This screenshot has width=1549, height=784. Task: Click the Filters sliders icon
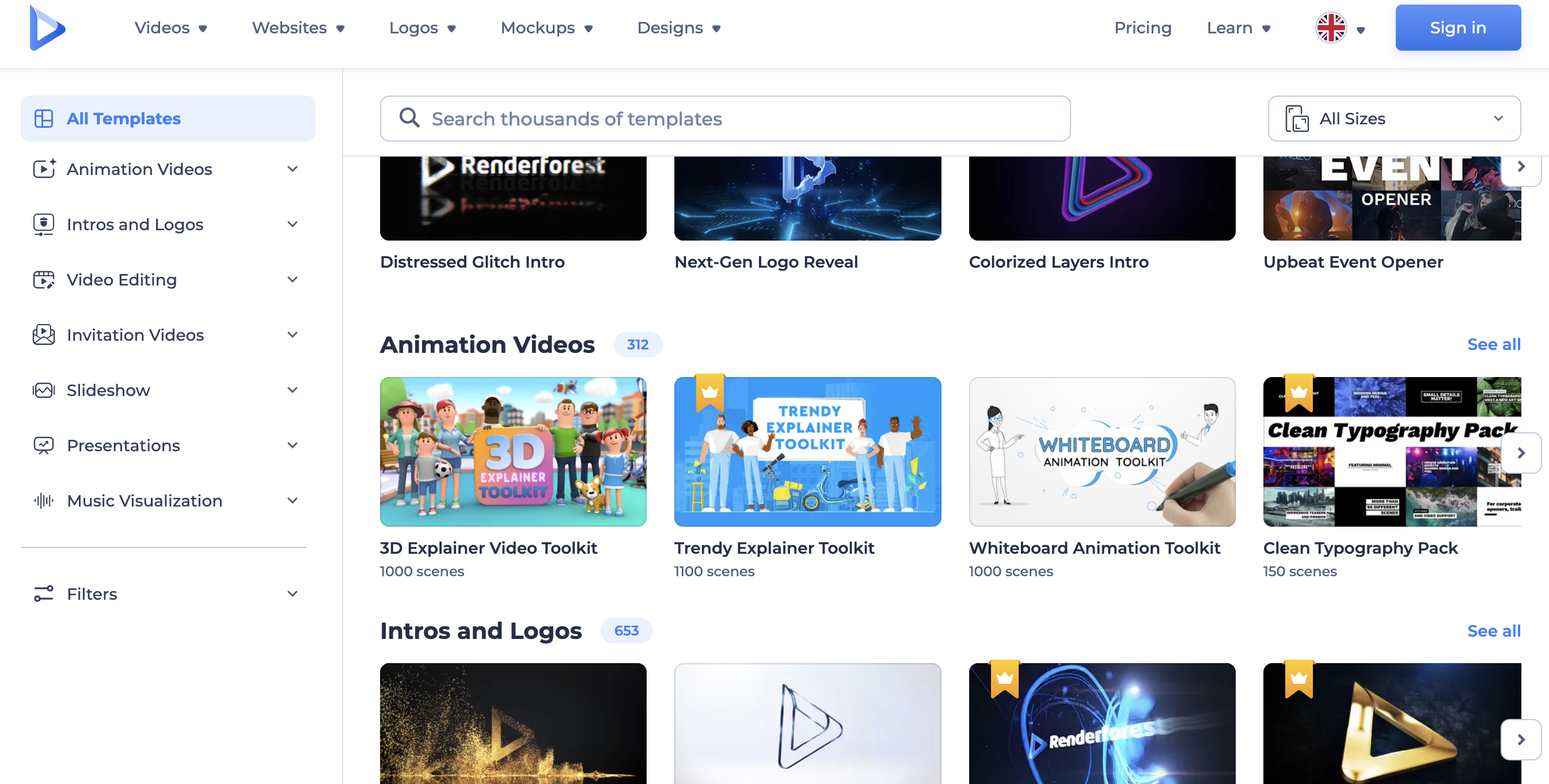point(43,593)
